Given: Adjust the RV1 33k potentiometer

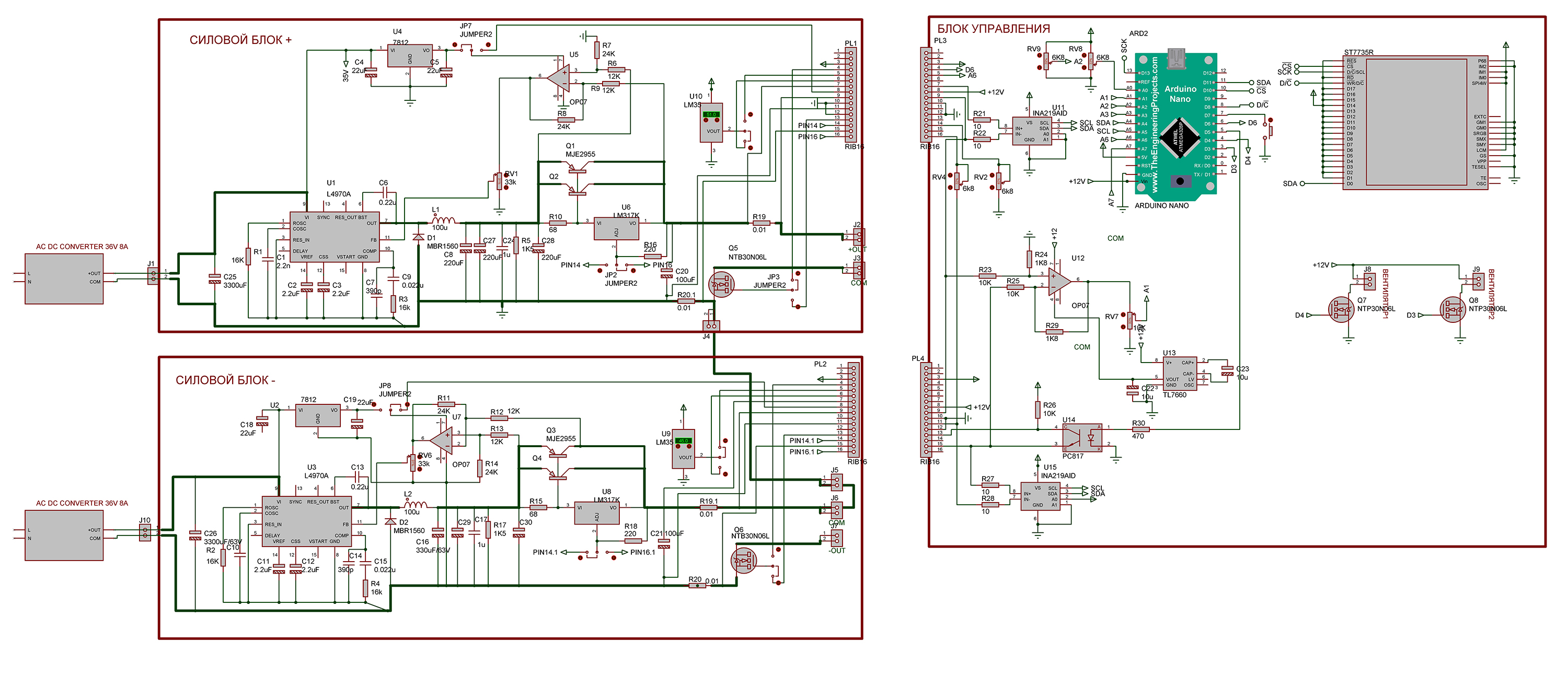Looking at the screenshot, I should coord(500,181).
